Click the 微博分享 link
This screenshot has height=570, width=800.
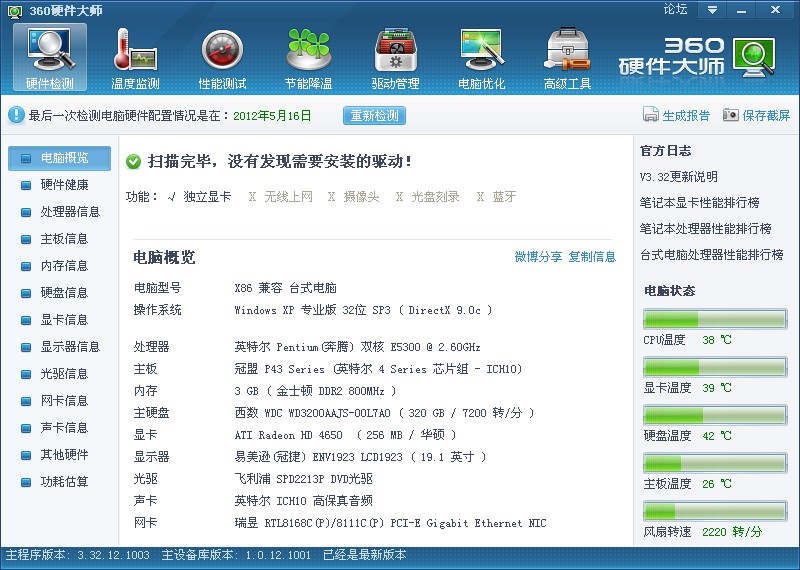[x=538, y=257]
